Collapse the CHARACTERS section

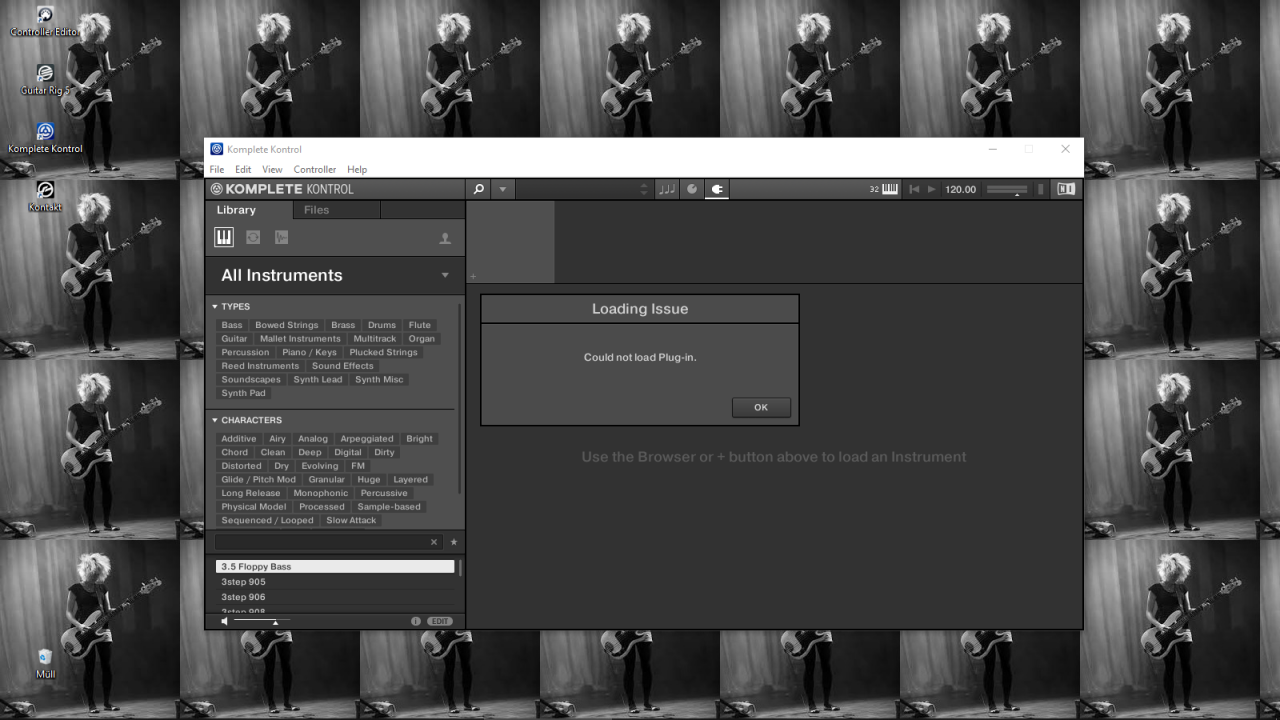(247, 420)
